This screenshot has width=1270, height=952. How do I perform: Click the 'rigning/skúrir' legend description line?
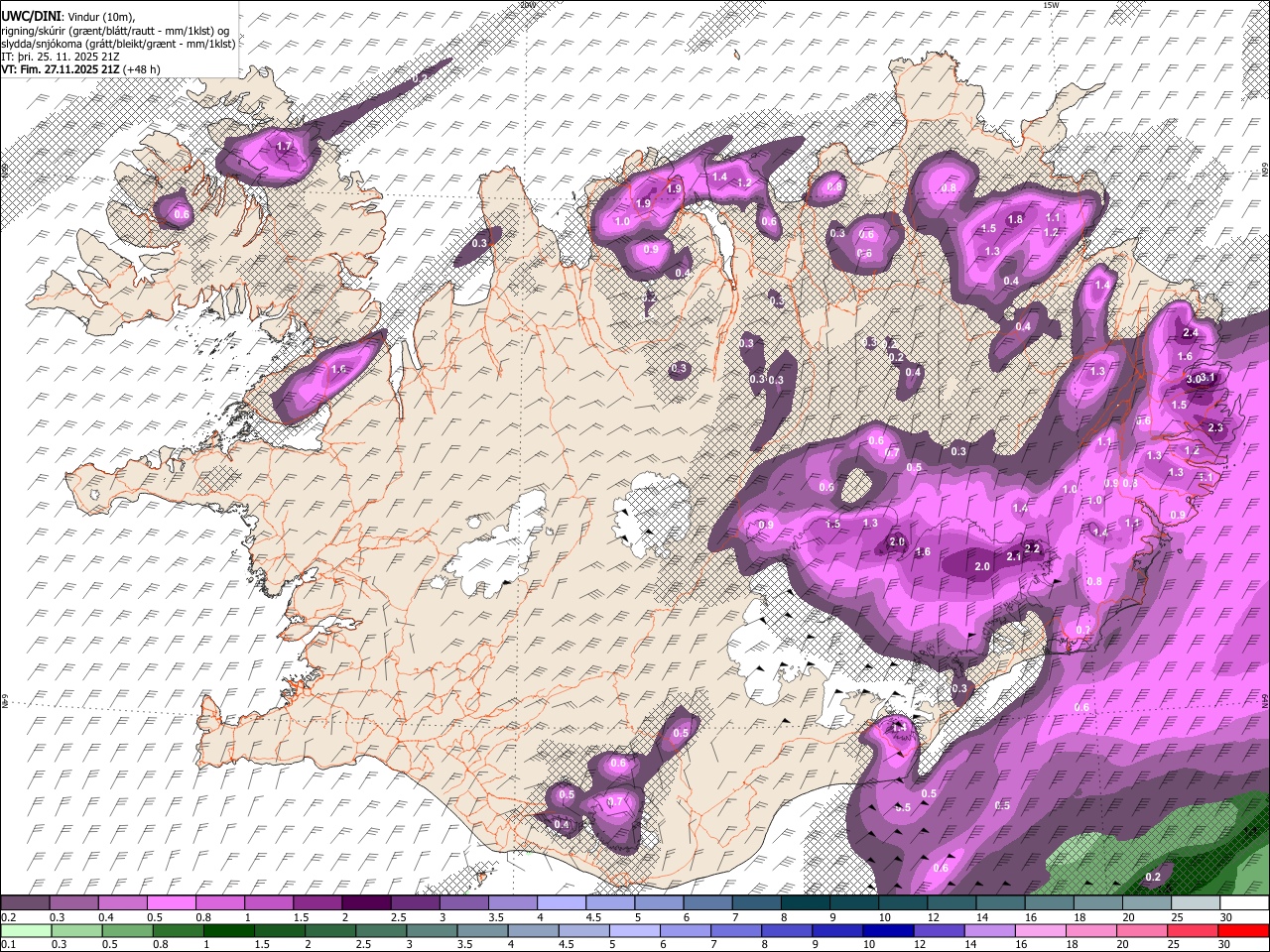coord(115,30)
